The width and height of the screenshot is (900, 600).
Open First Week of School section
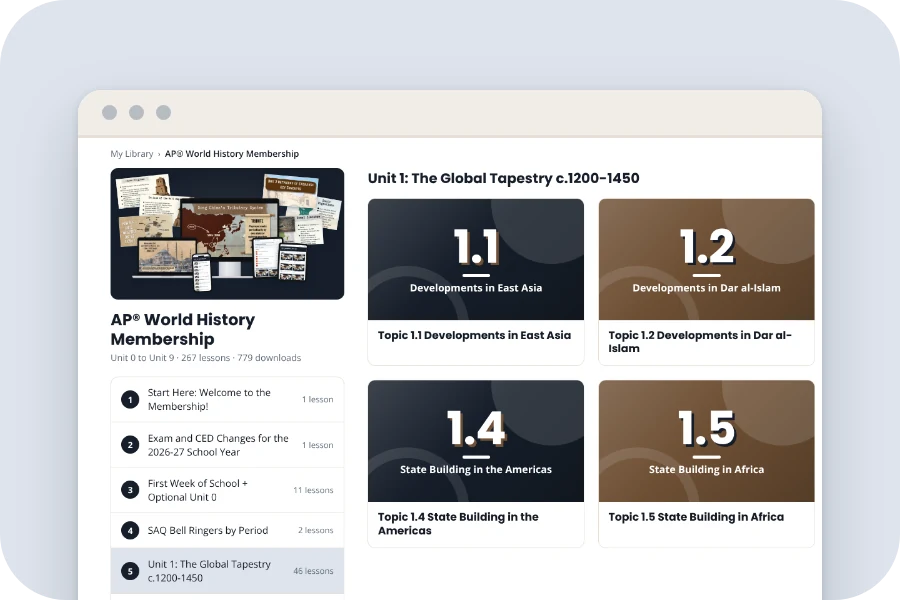(227, 490)
